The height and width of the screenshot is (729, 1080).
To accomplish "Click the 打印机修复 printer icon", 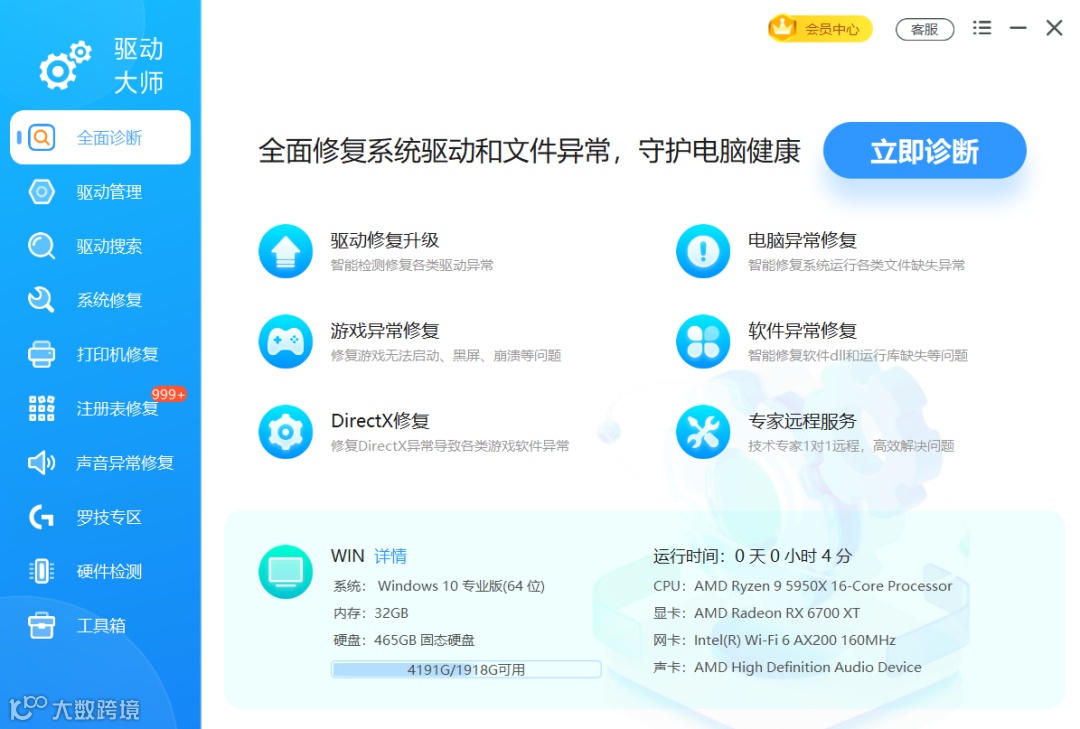I will (x=41, y=354).
